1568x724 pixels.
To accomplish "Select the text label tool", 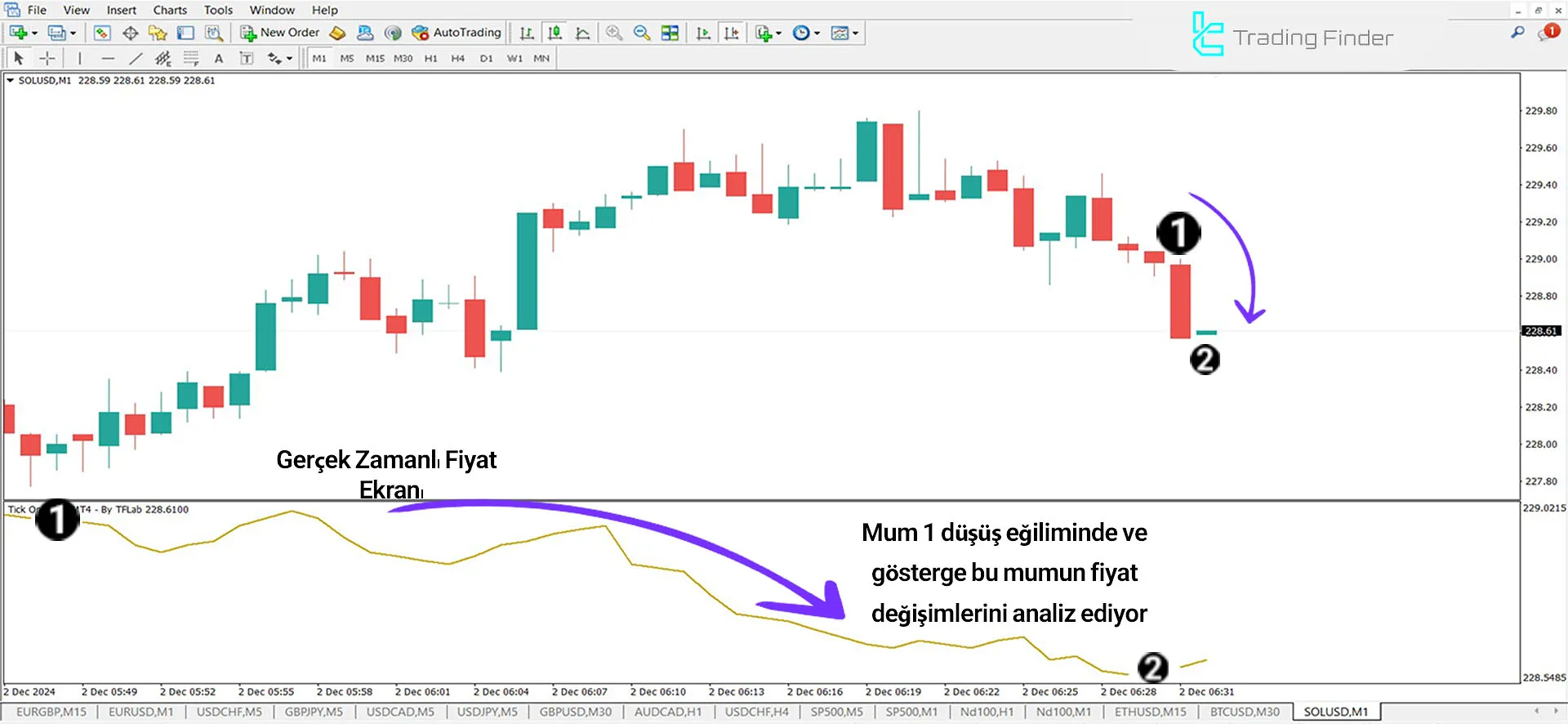I will (x=218, y=58).
